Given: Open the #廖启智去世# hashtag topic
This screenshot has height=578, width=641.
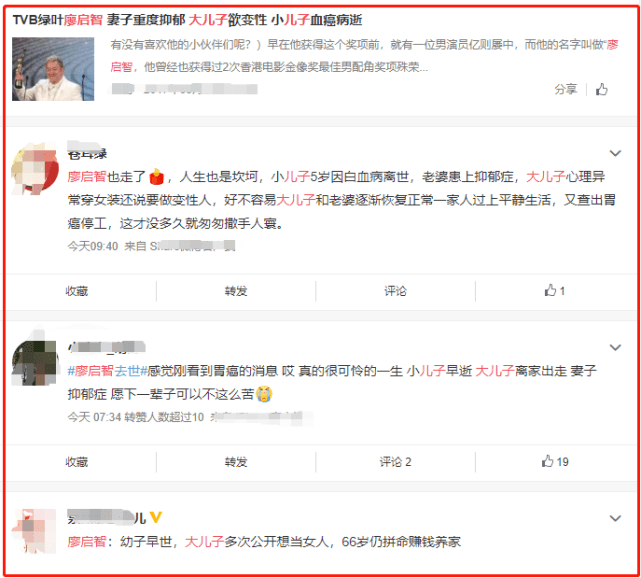Looking at the screenshot, I should (107, 371).
